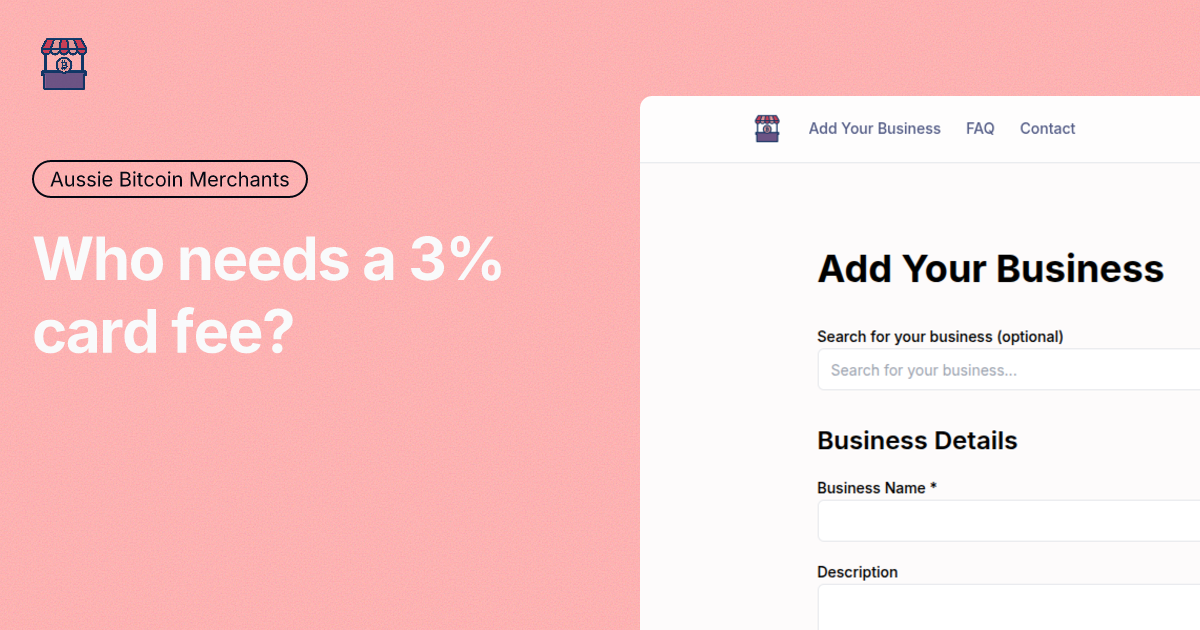The height and width of the screenshot is (630, 1200).
Task: Click the 'Description' field label
Action: point(857,572)
